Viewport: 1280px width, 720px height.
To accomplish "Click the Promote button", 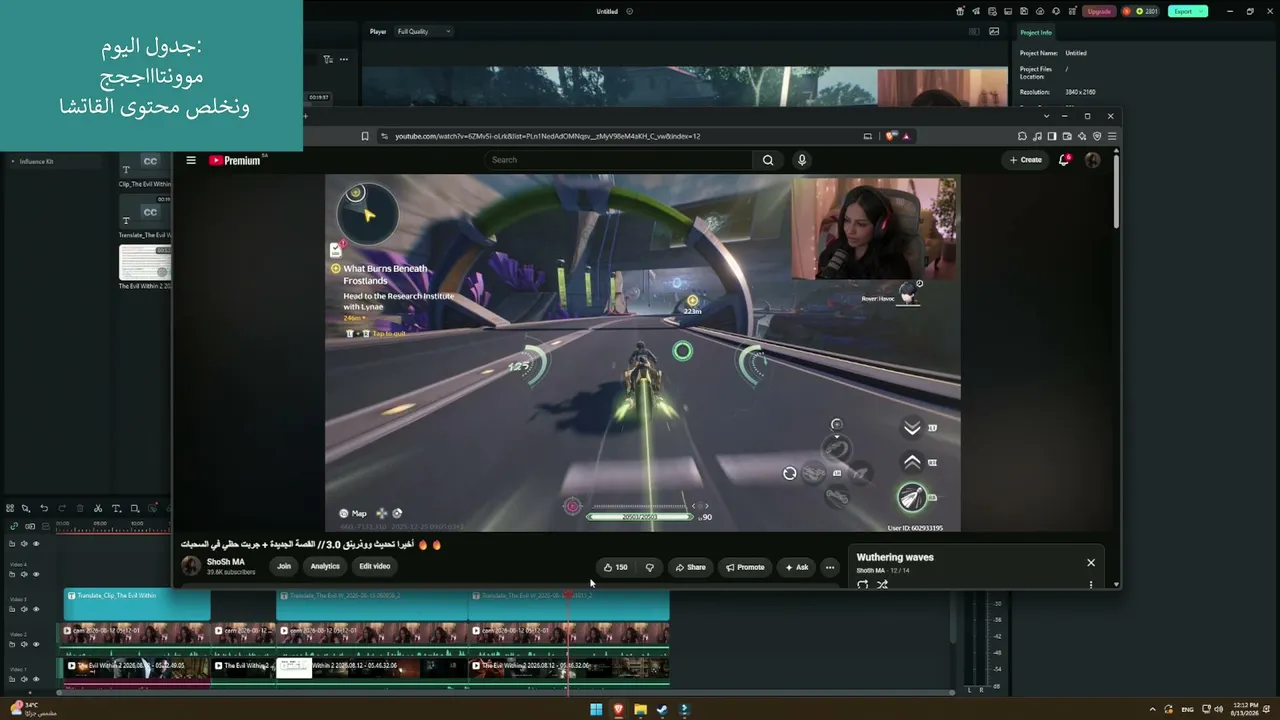I will (x=745, y=567).
